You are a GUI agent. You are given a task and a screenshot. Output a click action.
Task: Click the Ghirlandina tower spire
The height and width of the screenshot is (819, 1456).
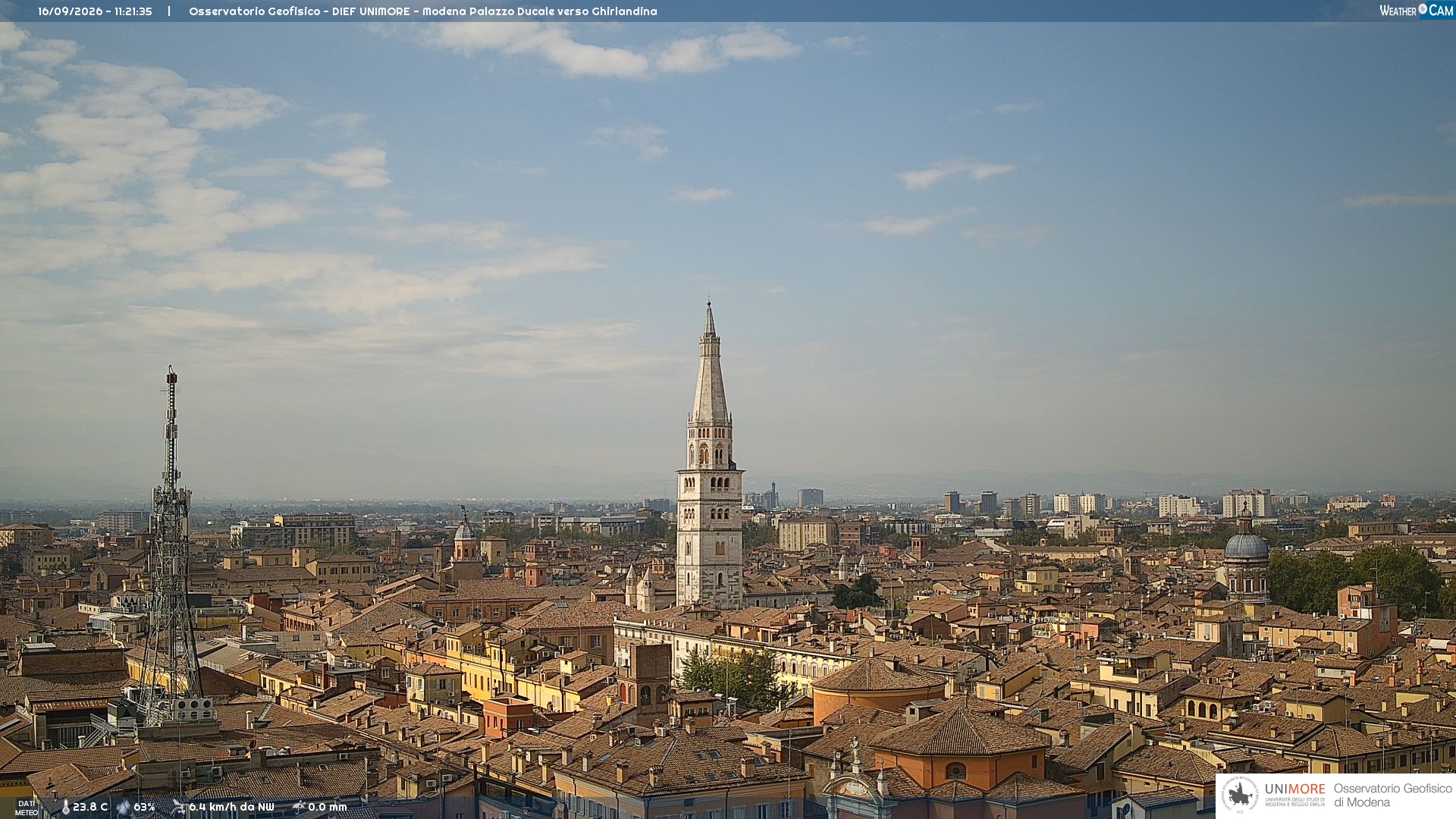[710, 364]
